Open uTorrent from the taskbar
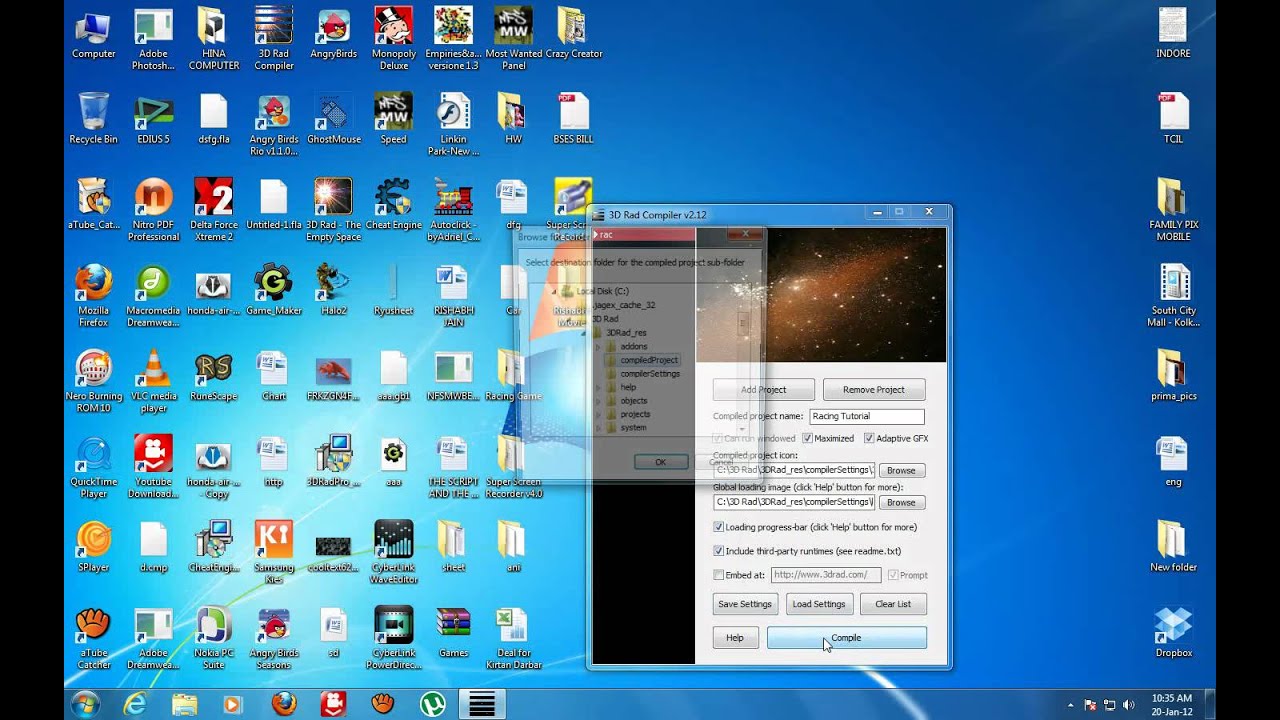The width and height of the screenshot is (1280, 720). (x=432, y=704)
